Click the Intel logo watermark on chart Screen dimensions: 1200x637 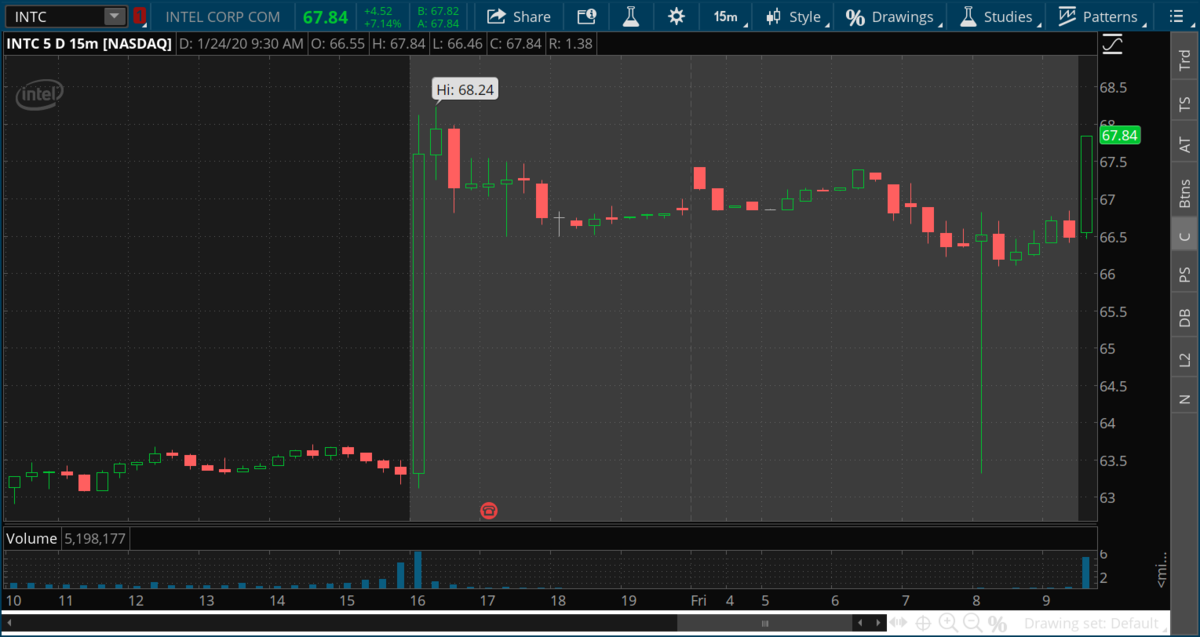click(39, 94)
